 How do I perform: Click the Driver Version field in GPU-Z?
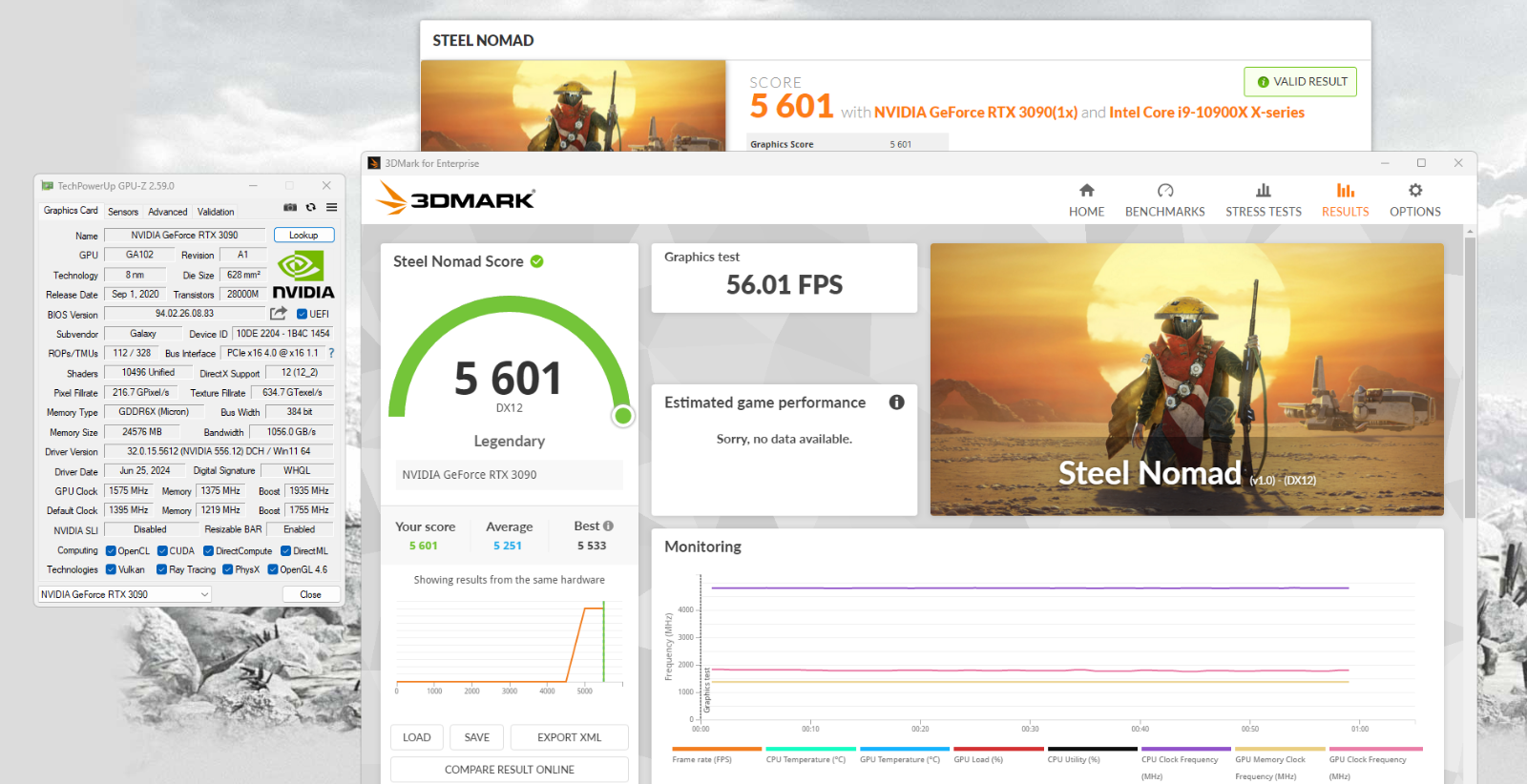coord(219,451)
